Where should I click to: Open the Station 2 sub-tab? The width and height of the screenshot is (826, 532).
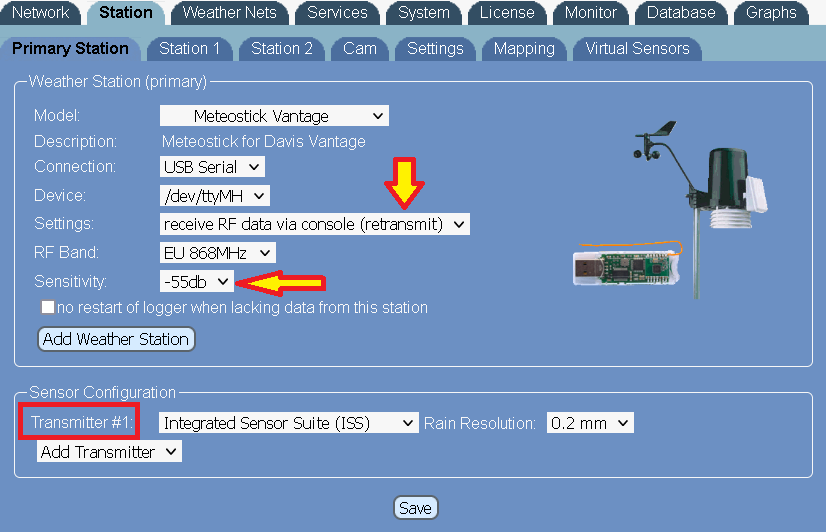coord(281,48)
